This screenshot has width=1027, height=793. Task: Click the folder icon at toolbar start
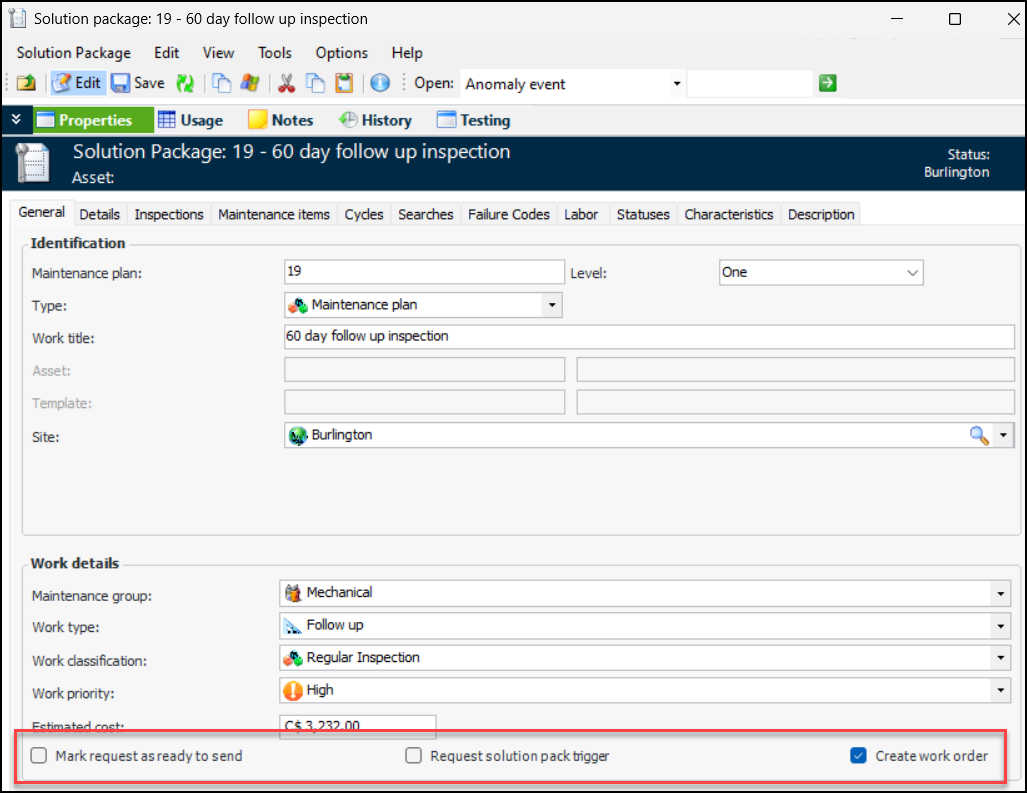tap(26, 84)
